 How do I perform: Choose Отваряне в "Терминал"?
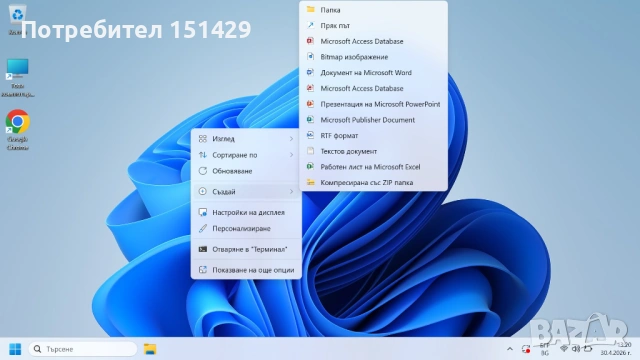click(x=246, y=249)
